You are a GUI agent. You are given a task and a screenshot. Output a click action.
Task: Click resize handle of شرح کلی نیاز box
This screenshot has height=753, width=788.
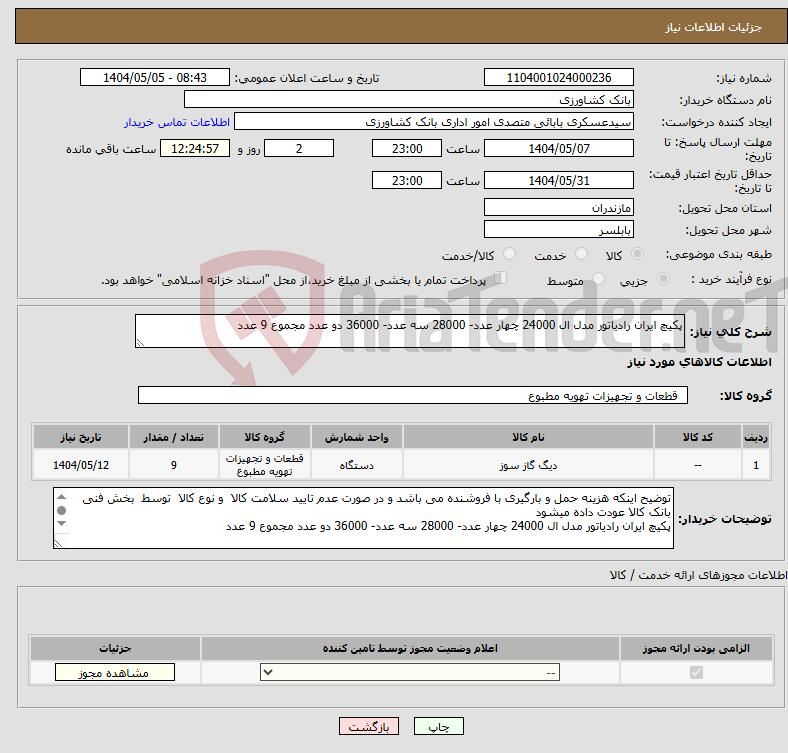pos(141,343)
